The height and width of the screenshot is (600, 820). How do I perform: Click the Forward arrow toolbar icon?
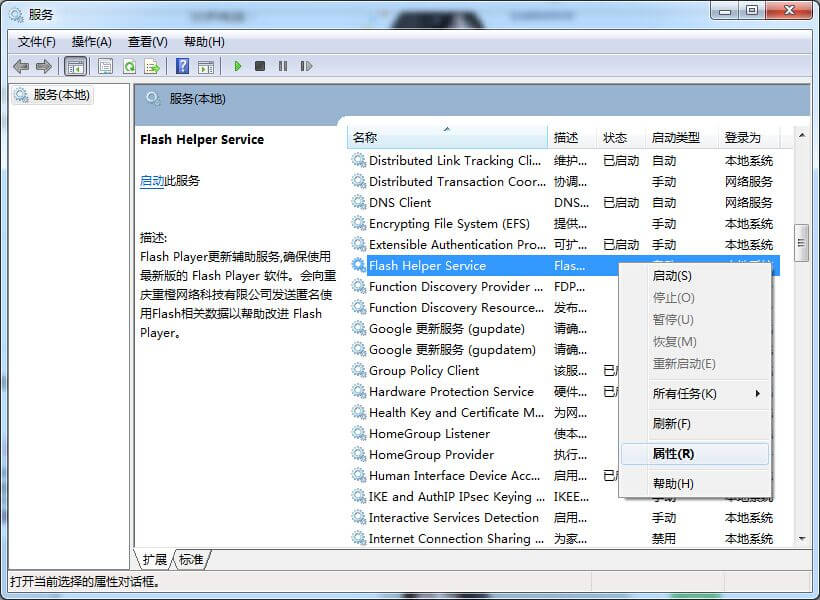pyautogui.click(x=43, y=66)
